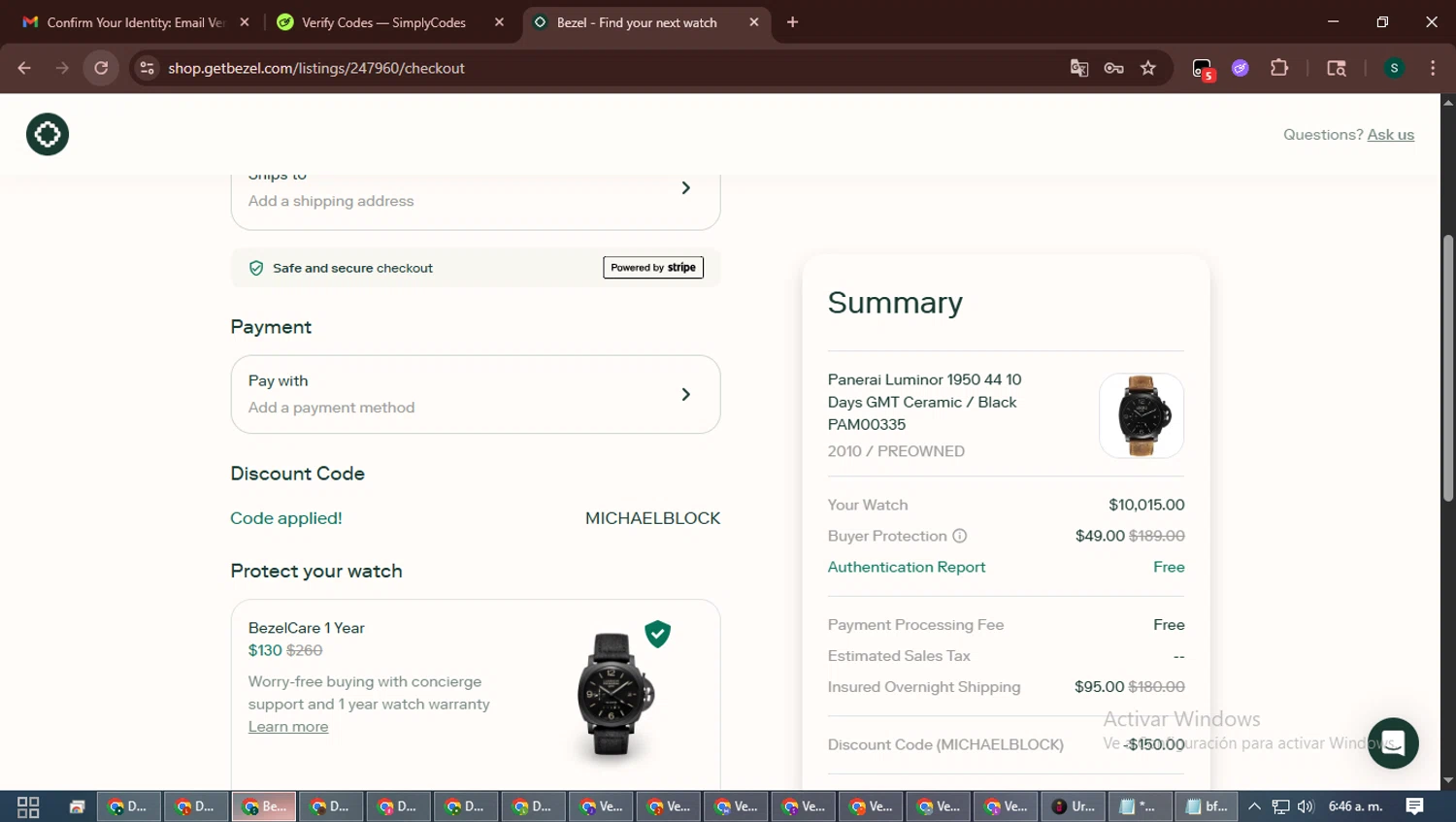View site information icon in address bar
Image resolution: width=1456 pixels, height=822 pixels.
pos(147,68)
